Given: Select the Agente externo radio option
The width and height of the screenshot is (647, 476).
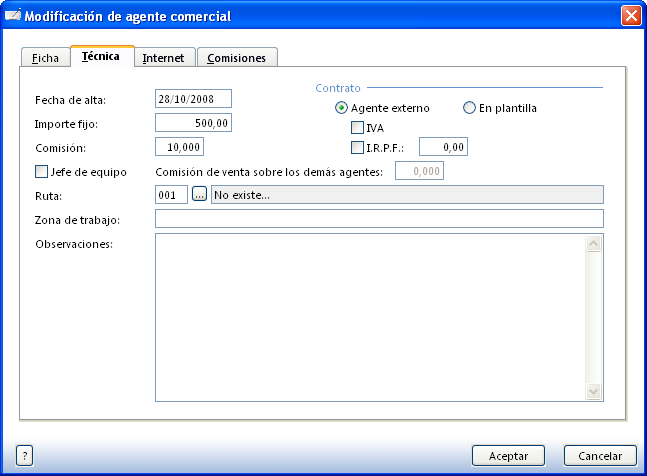Looking at the screenshot, I should tap(342, 108).
